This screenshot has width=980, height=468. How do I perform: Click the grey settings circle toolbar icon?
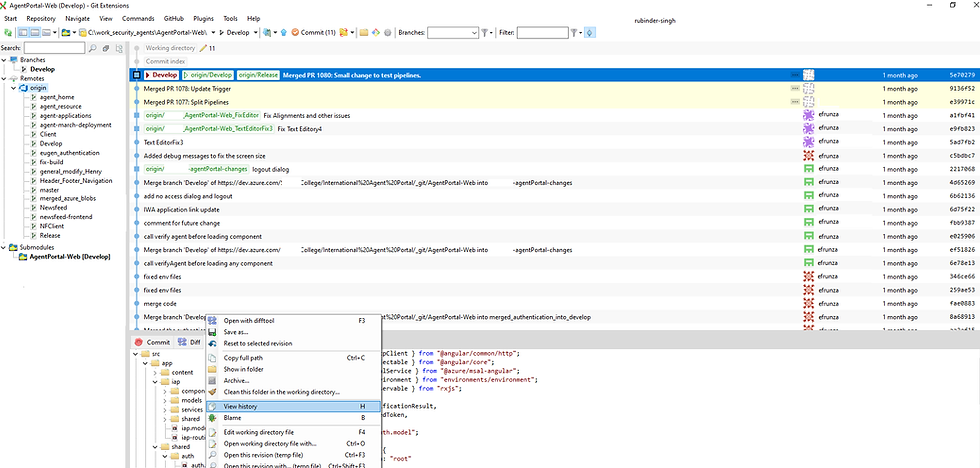pyautogui.click(x=388, y=32)
